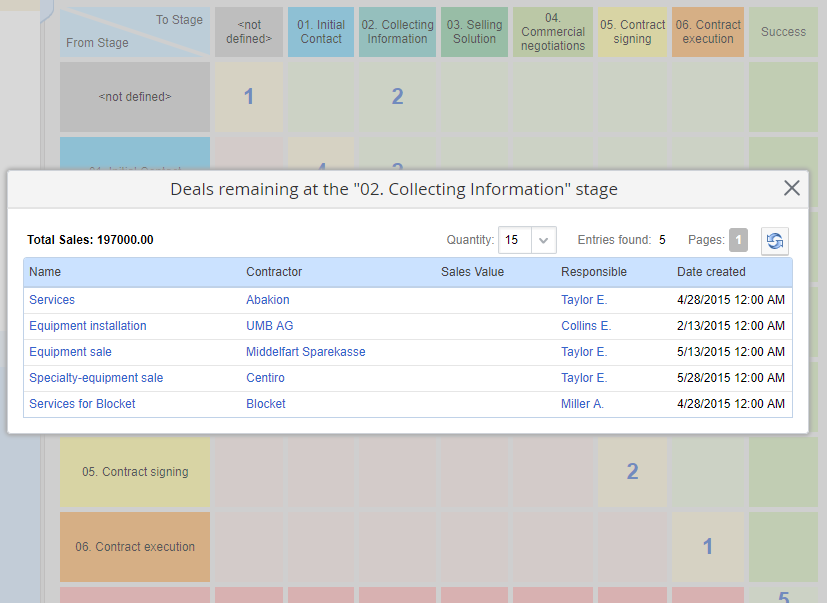This screenshot has width=827, height=603.
Task: Sort by the Contractor column header
Action: (x=274, y=272)
